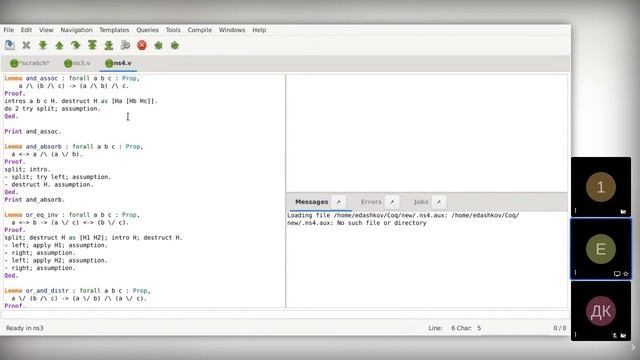
Task: Click the close buffer X icon
Action: [x=26, y=45]
